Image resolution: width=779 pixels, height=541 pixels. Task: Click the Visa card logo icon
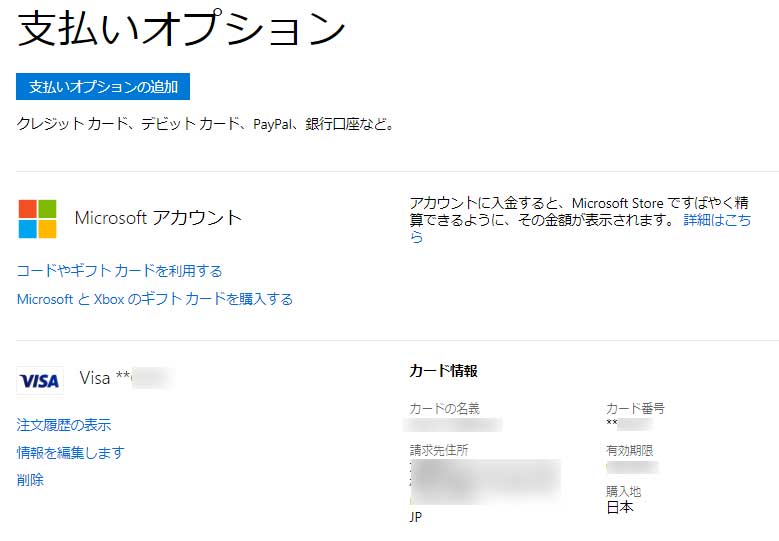(x=40, y=380)
